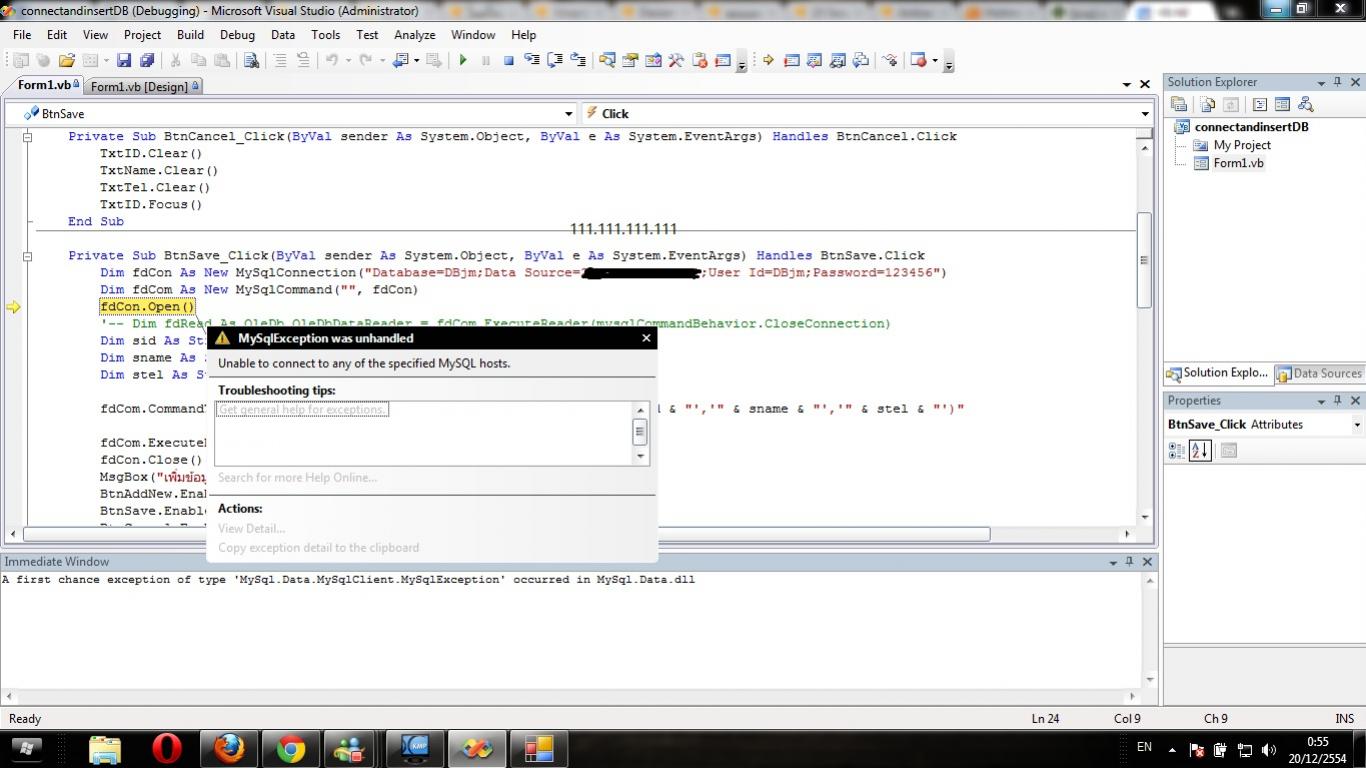Click the Navigate Backward toolbar icon
This screenshot has width=1366, height=768.
coord(401,60)
